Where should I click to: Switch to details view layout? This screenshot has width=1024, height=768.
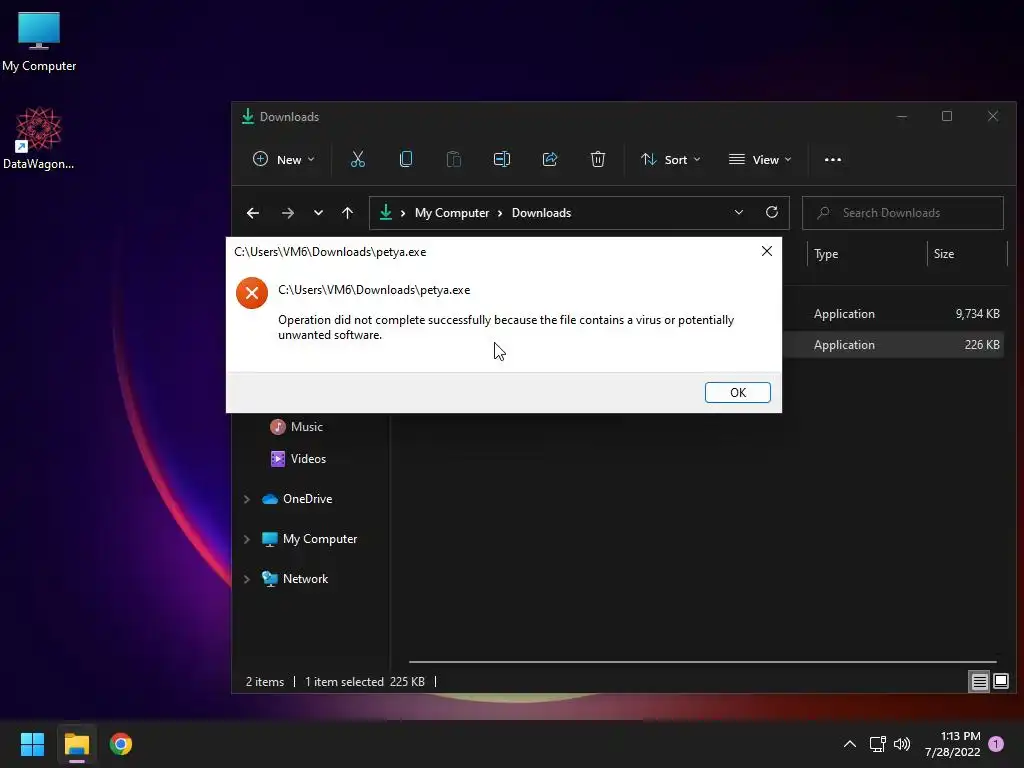980,682
